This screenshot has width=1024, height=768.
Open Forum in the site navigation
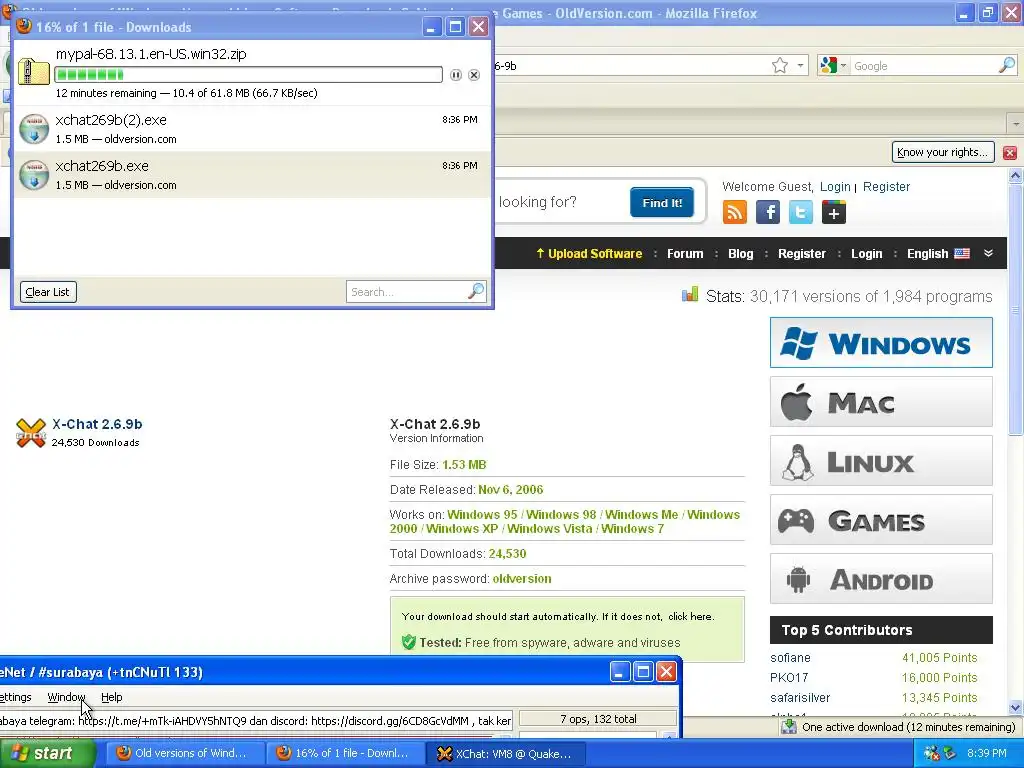[685, 253]
